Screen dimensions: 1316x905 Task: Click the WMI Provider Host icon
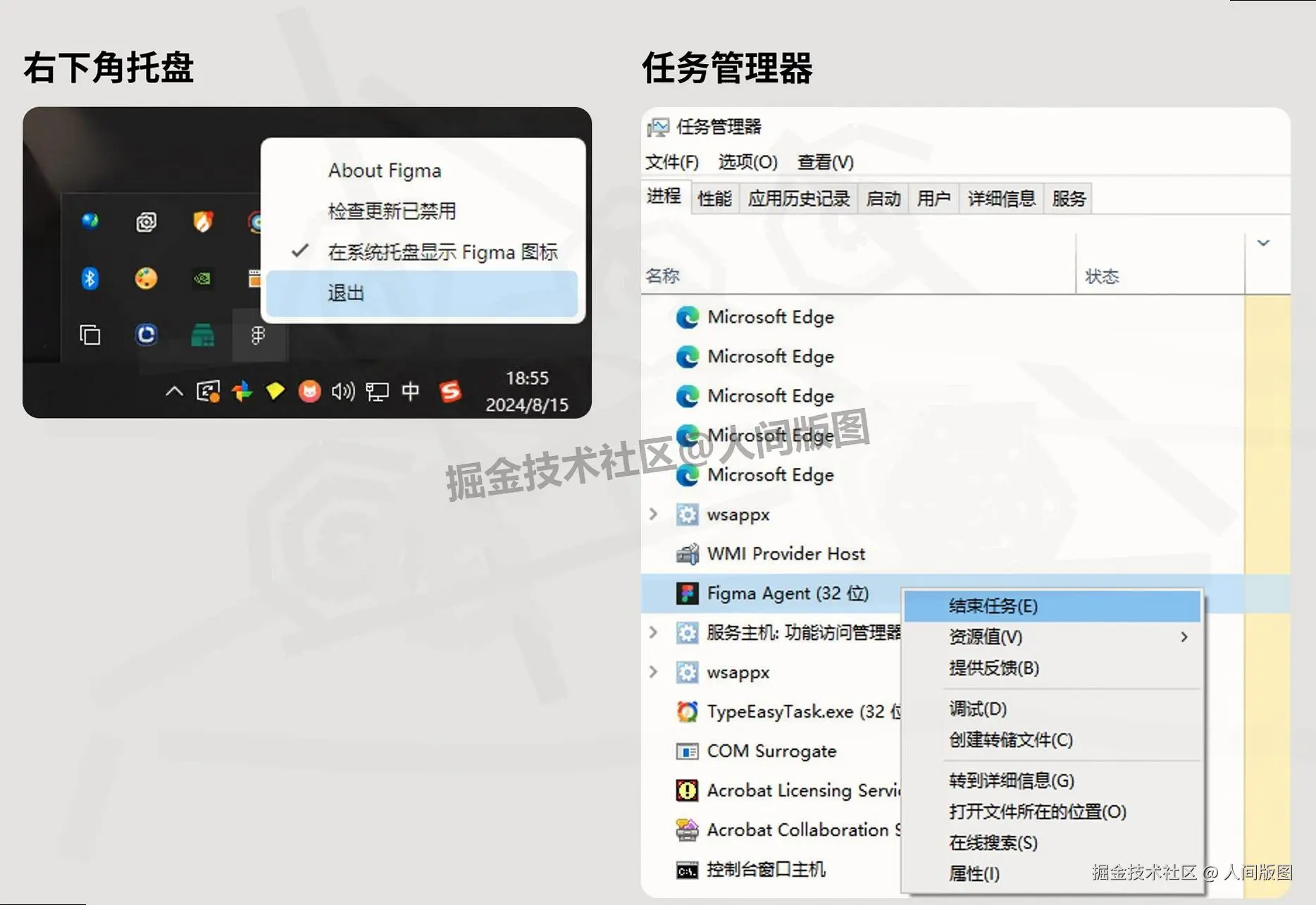coord(687,554)
